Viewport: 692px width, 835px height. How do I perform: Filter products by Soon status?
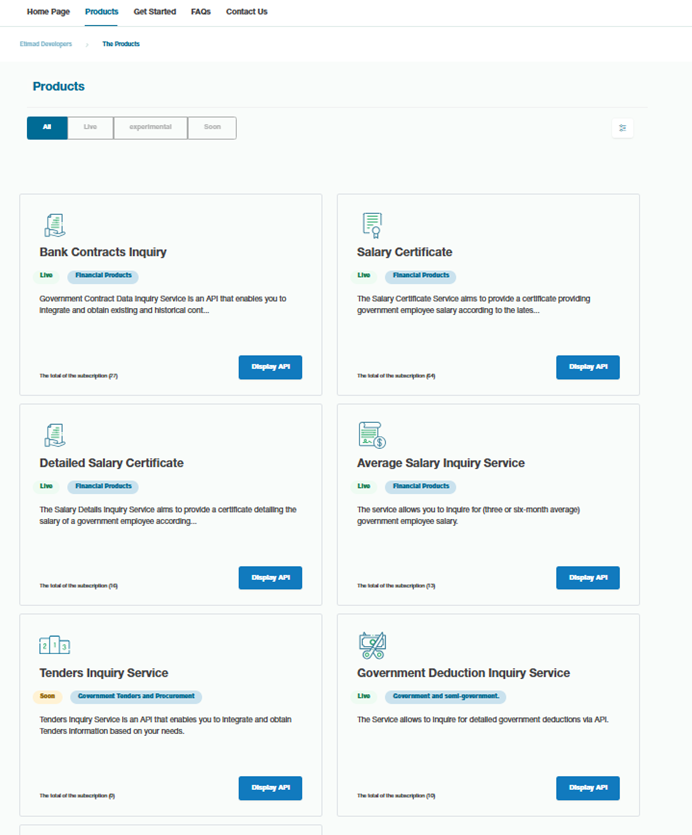(212, 128)
